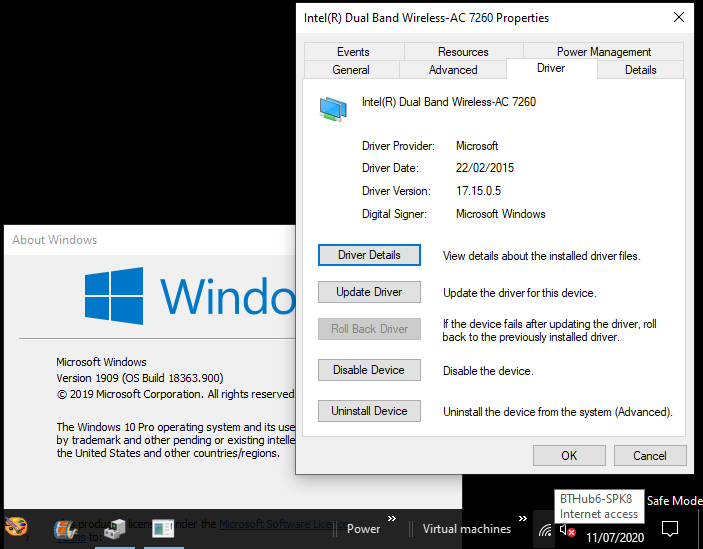
Task: Click the Windows logo in About Windows
Action: pyautogui.click(x=114, y=296)
